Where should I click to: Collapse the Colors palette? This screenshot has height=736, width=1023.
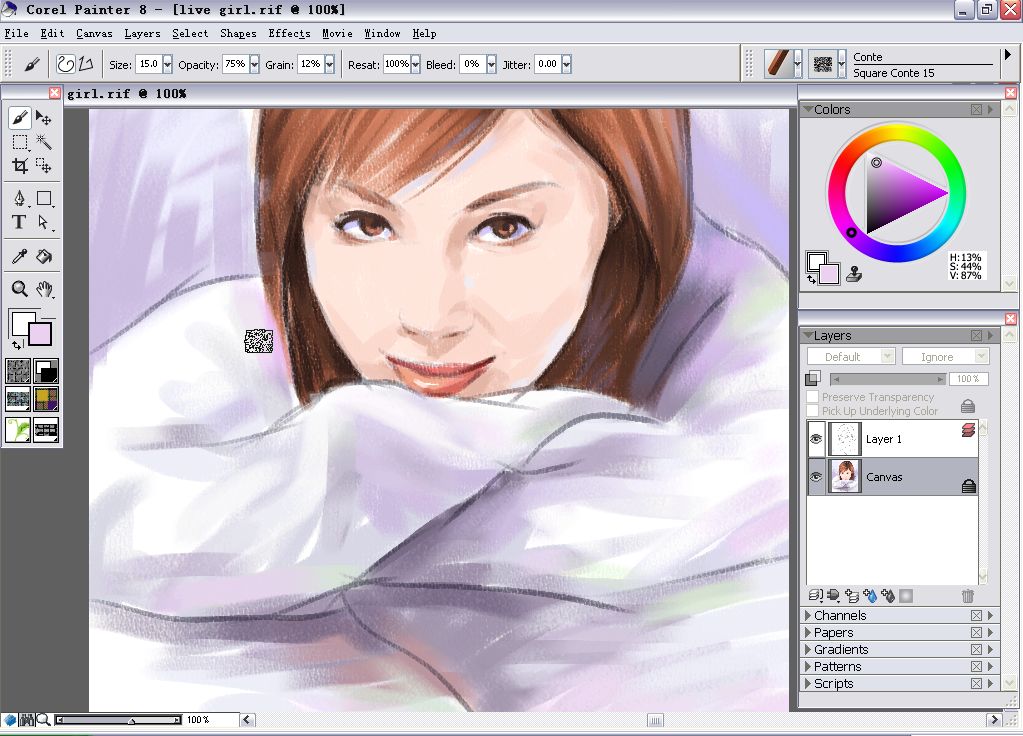tap(808, 109)
